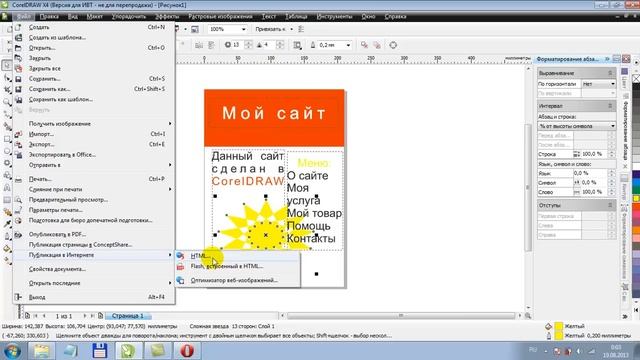
Task: Pick the no-color X swatch in the palette
Action: click(636, 78)
